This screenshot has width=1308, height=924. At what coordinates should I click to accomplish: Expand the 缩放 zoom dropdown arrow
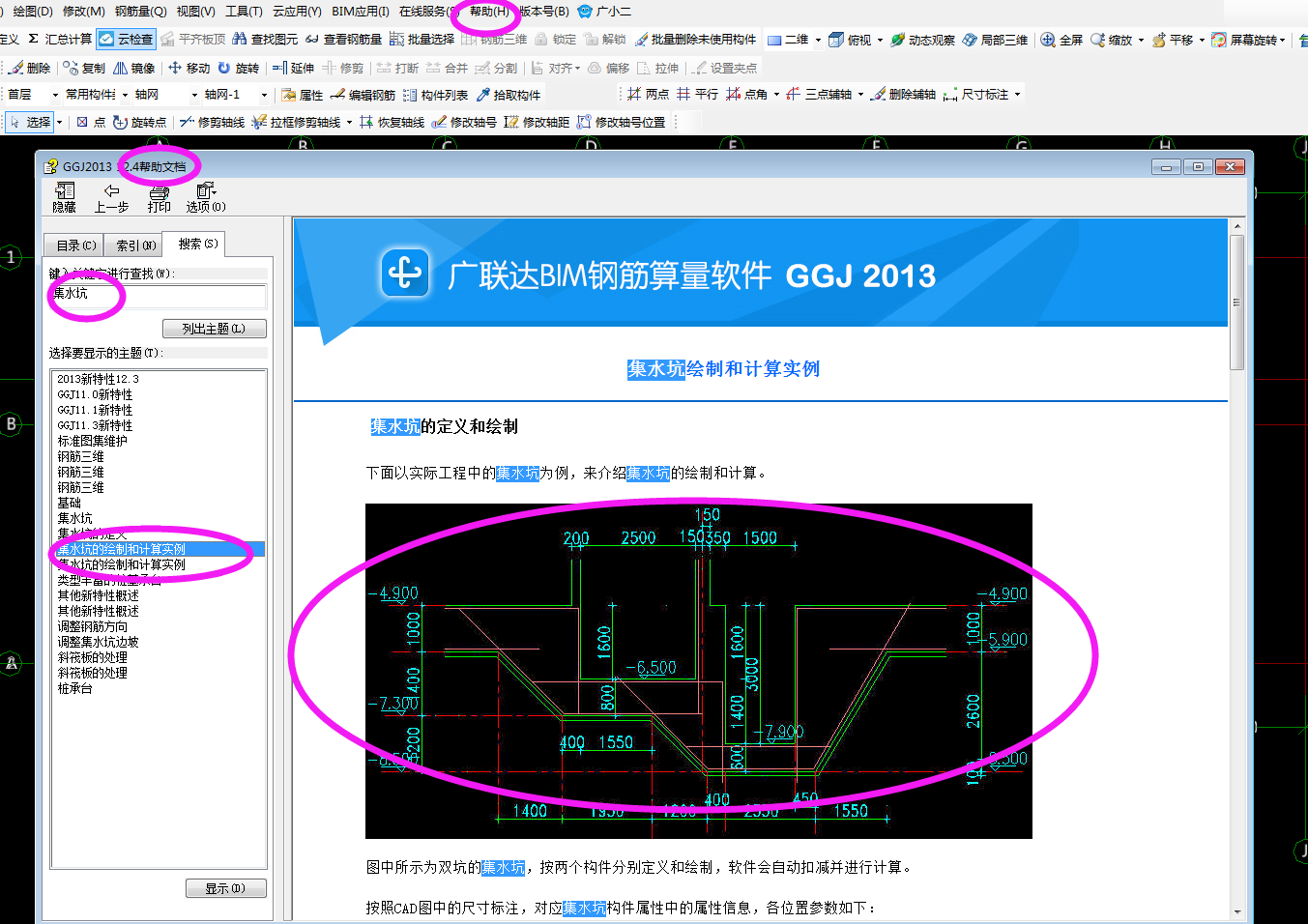click(1141, 40)
